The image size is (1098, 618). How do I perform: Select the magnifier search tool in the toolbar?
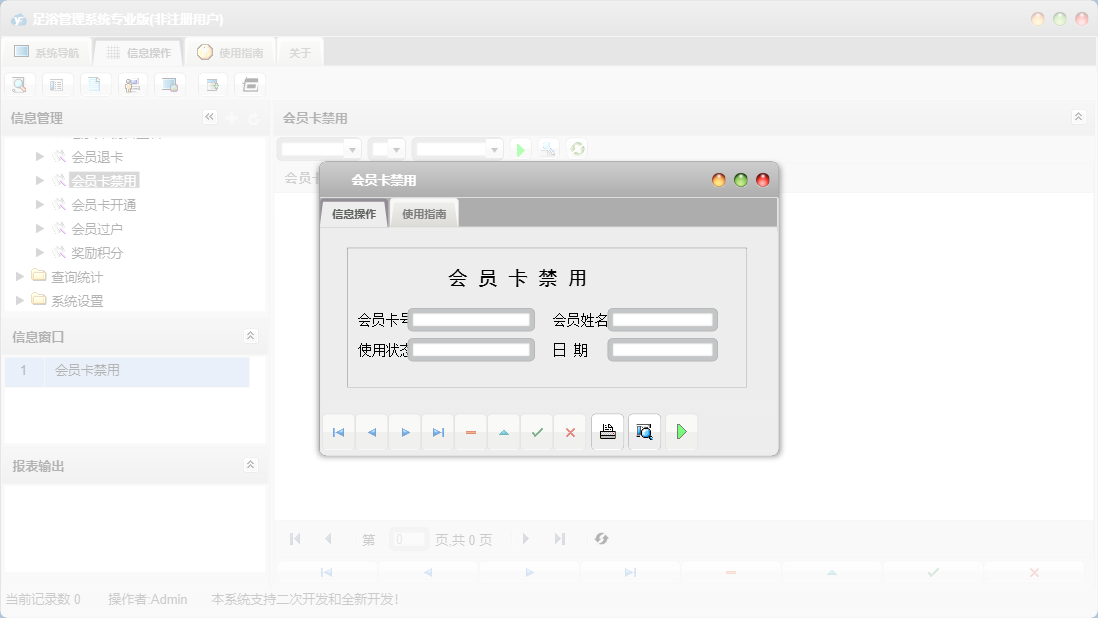pos(19,84)
